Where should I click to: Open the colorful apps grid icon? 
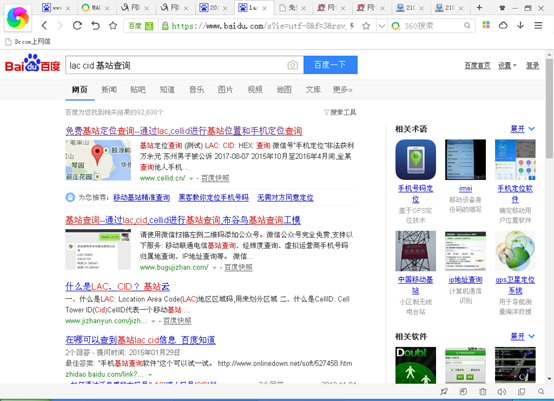tap(486, 25)
